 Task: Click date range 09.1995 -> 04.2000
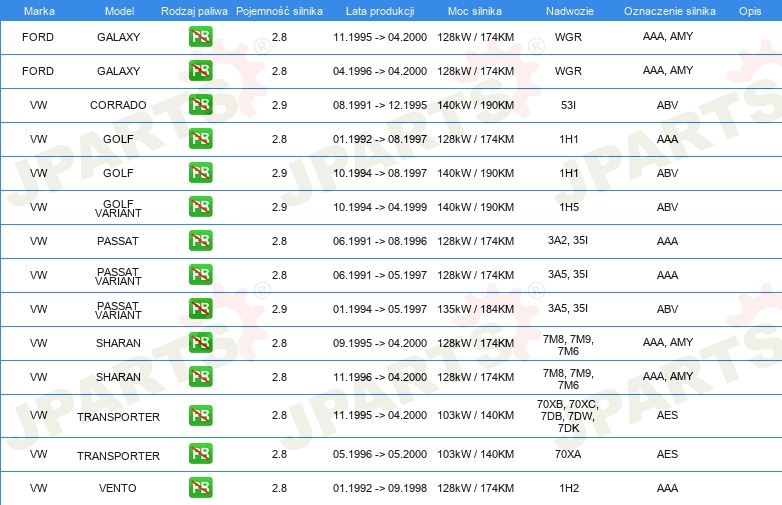pyautogui.click(x=380, y=343)
